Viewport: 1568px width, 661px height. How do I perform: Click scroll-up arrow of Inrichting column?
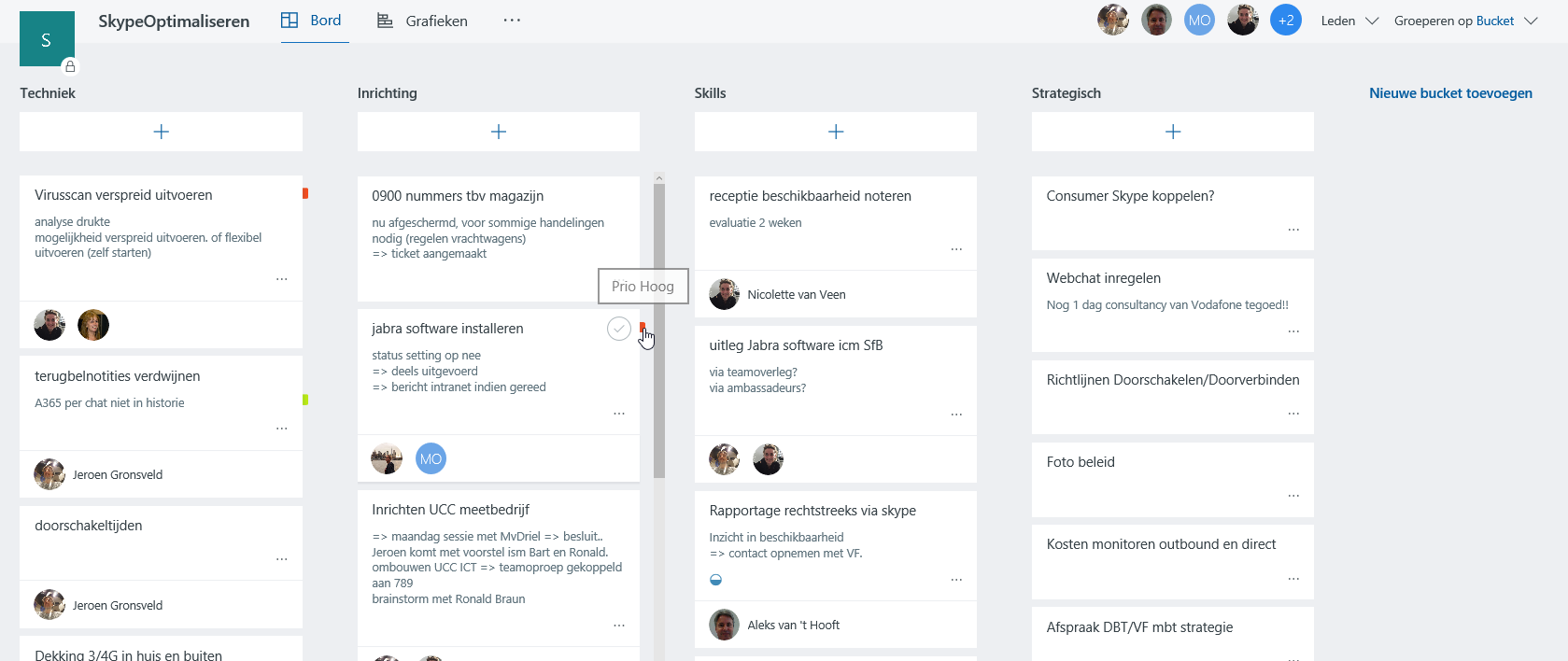pyautogui.click(x=659, y=177)
